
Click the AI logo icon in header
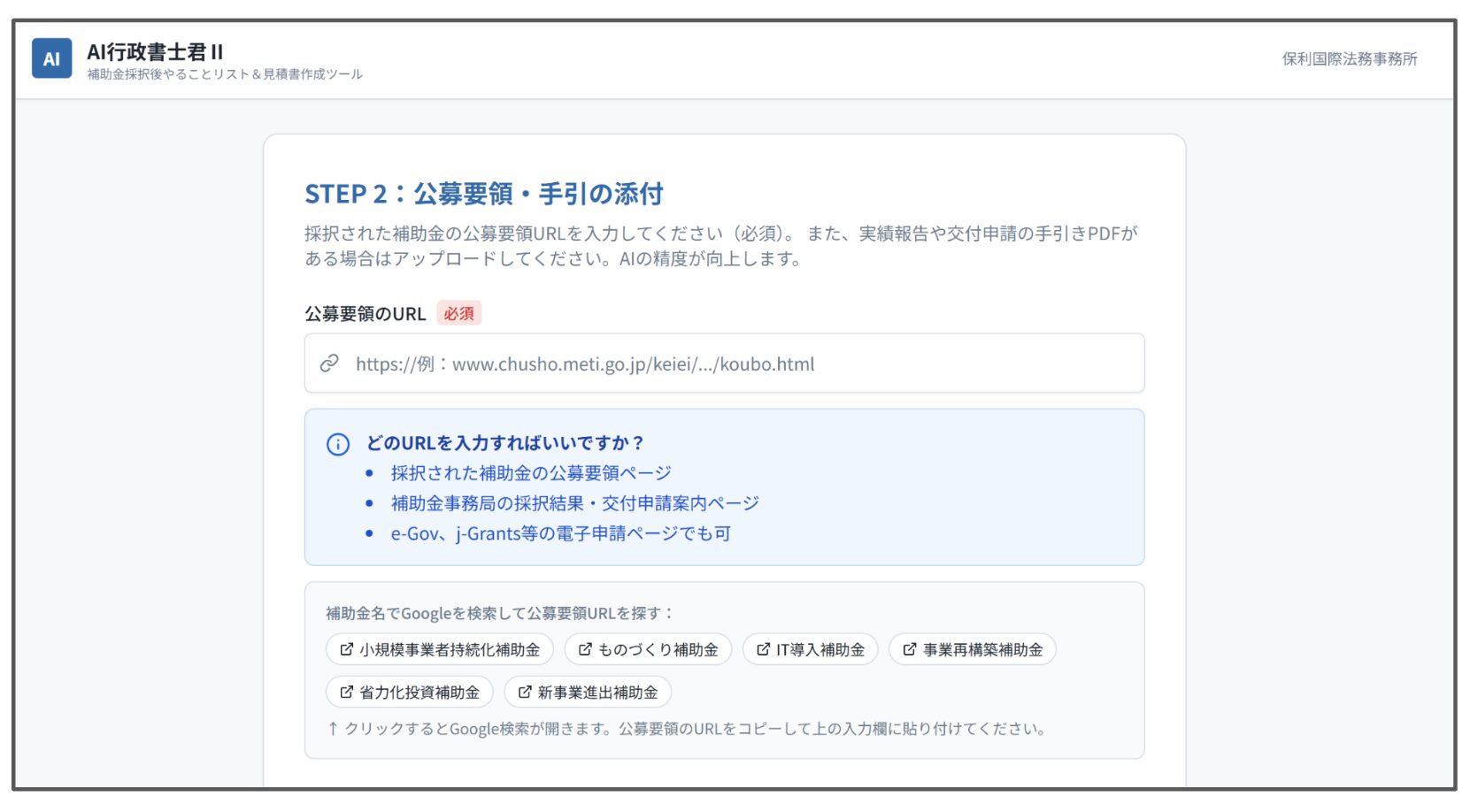[x=51, y=58]
